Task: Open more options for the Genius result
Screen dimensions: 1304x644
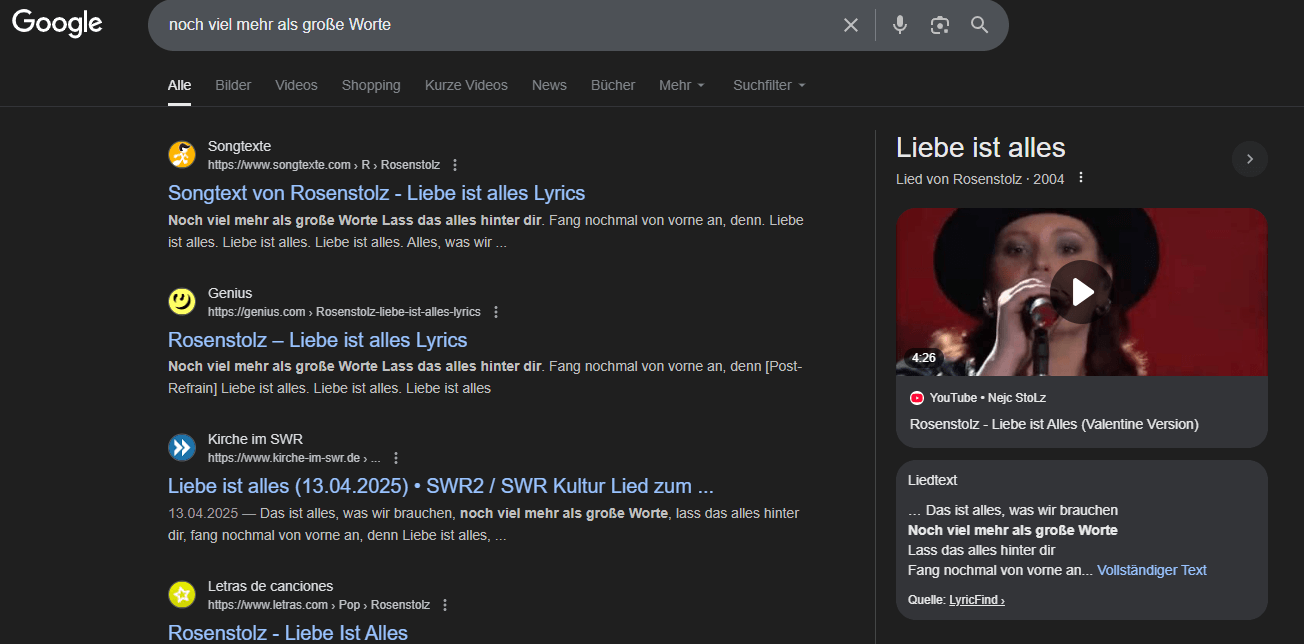Action: tap(496, 312)
